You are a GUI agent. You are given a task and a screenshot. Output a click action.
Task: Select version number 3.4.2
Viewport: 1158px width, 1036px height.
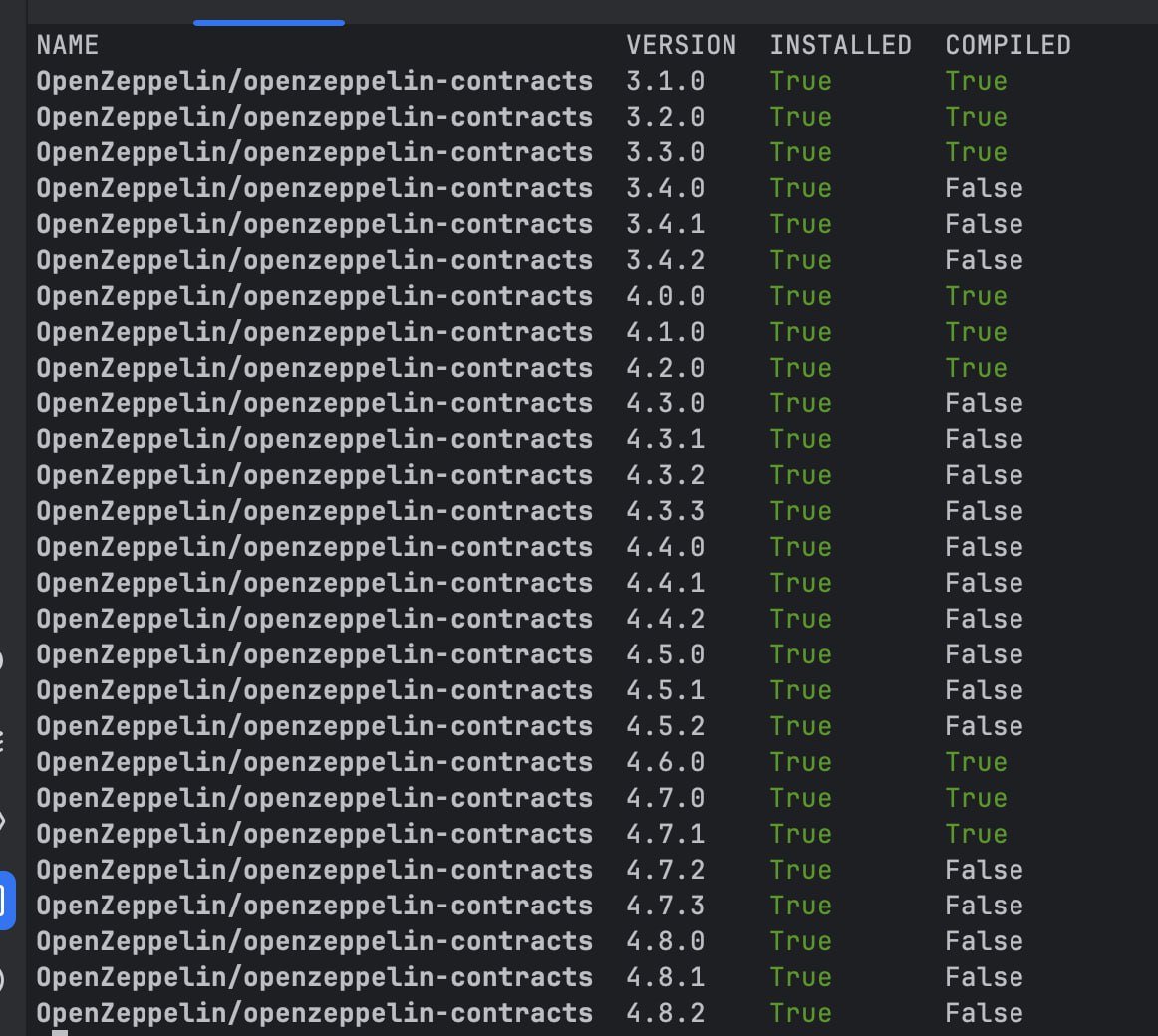665,260
